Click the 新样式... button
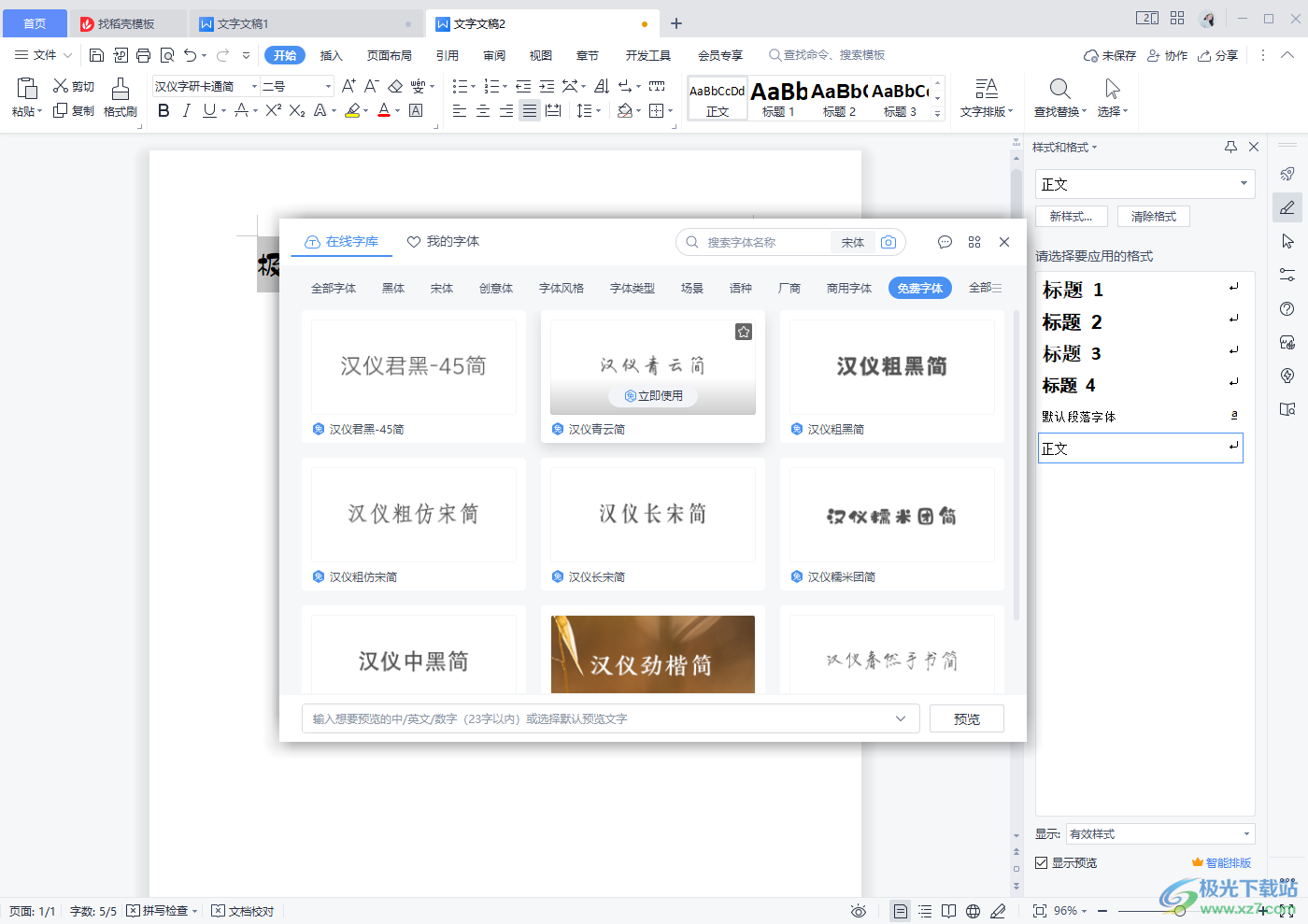The image size is (1308, 924). tap(1071, 216)
